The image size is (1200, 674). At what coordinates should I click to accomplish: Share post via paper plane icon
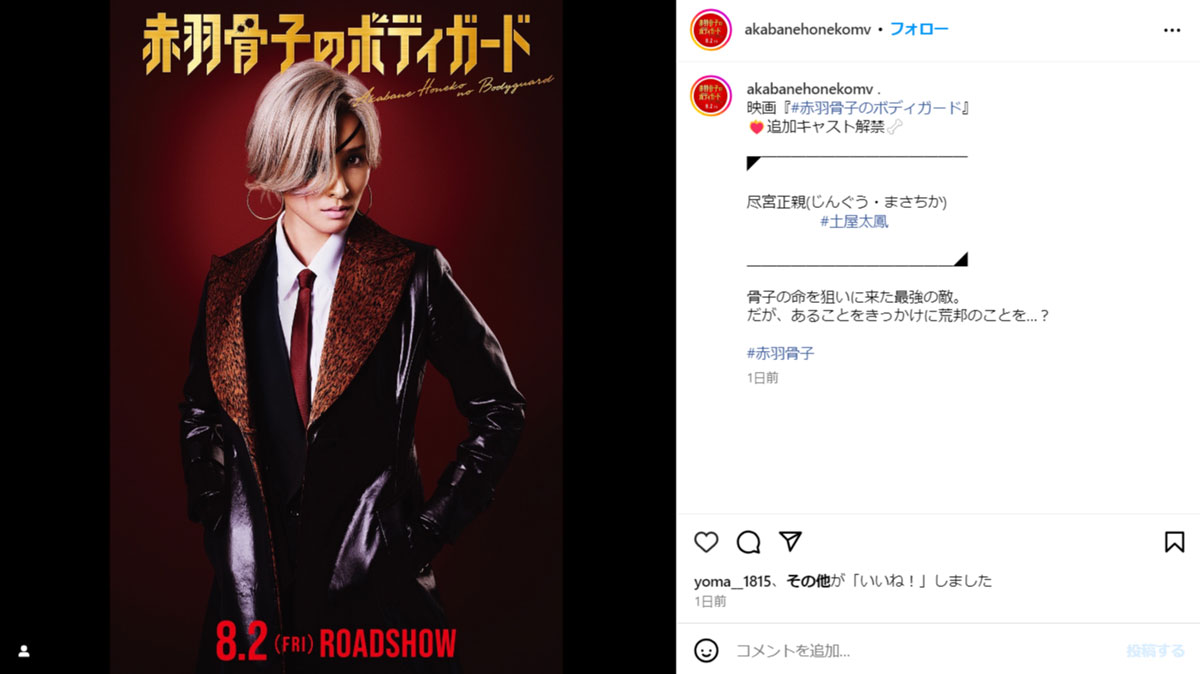click(x=790, y=542)
